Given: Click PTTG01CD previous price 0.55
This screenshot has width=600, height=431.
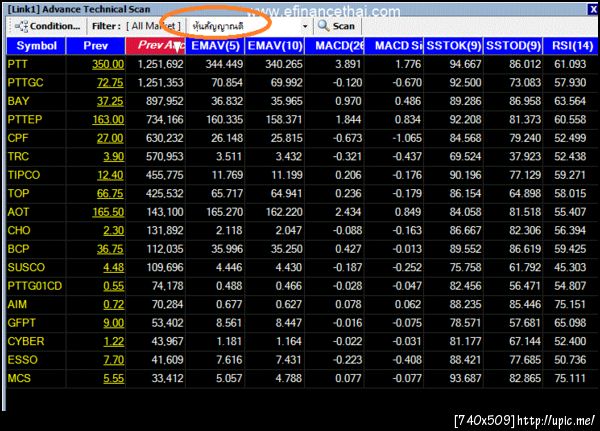Looking at the screenshot, I should coord(114,286).
